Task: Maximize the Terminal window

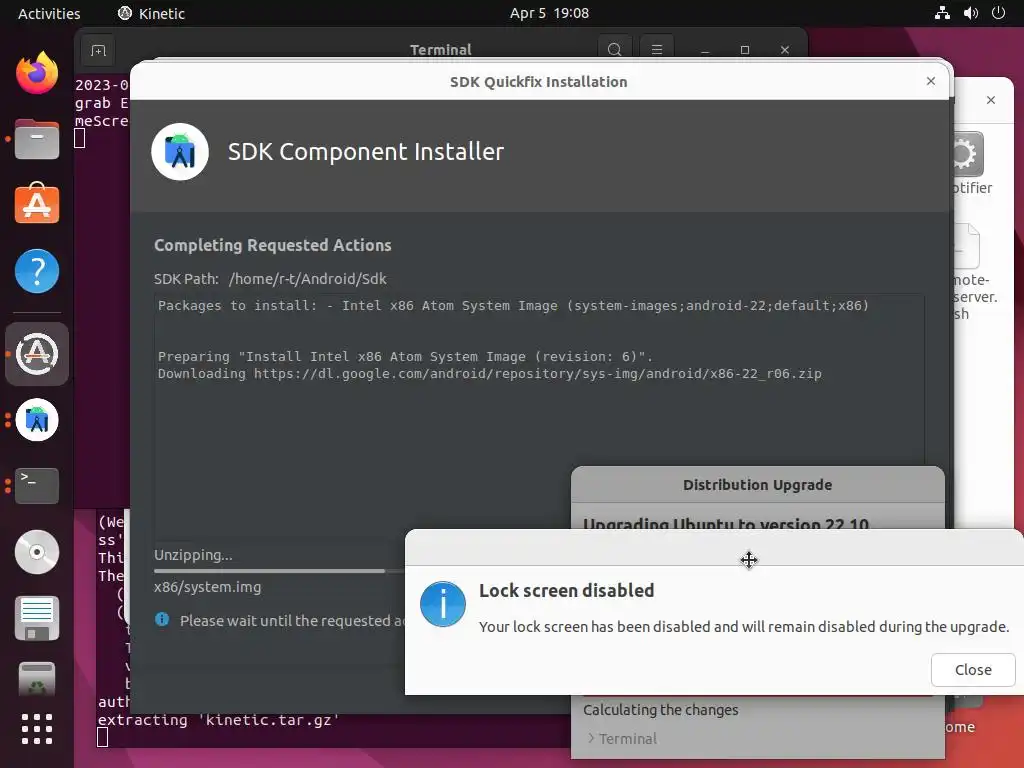Action: [x=744, y=50]
